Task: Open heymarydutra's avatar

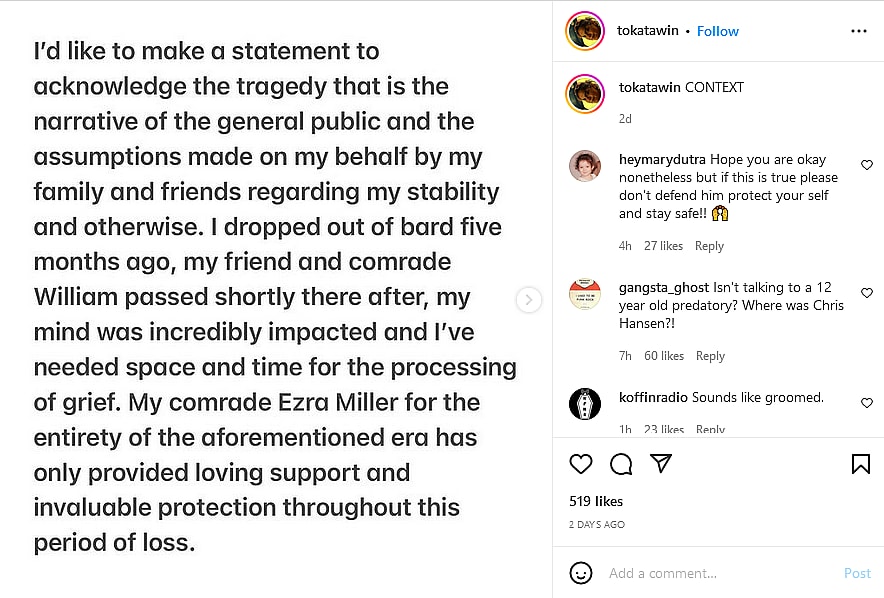Action: point(585,166)
